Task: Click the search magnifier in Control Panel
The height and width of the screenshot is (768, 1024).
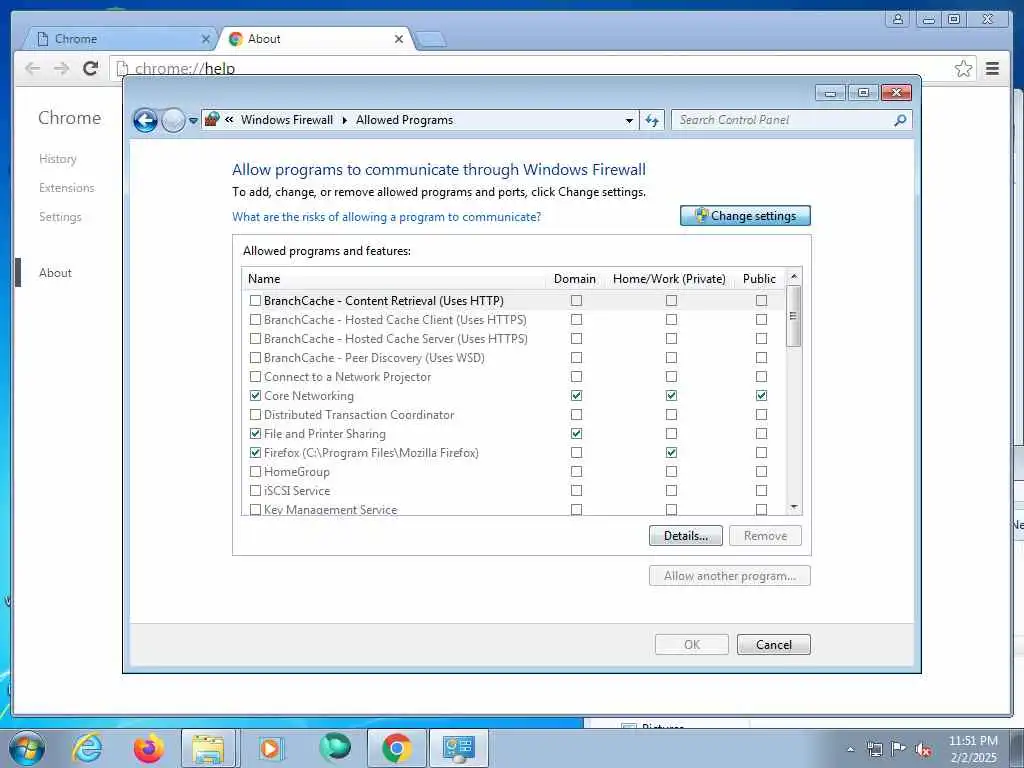Action: coord(900,120)
